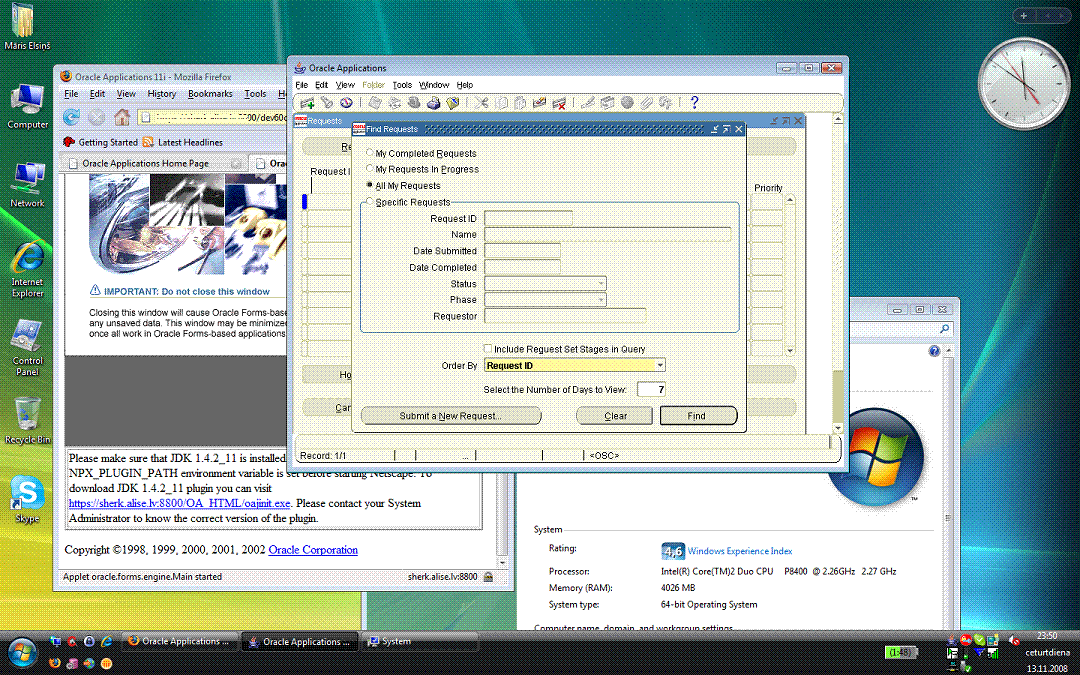Screen dimensions: 1080x675
Task: Open the Window menu in Oracle Applications
Action: pos(434,85)
